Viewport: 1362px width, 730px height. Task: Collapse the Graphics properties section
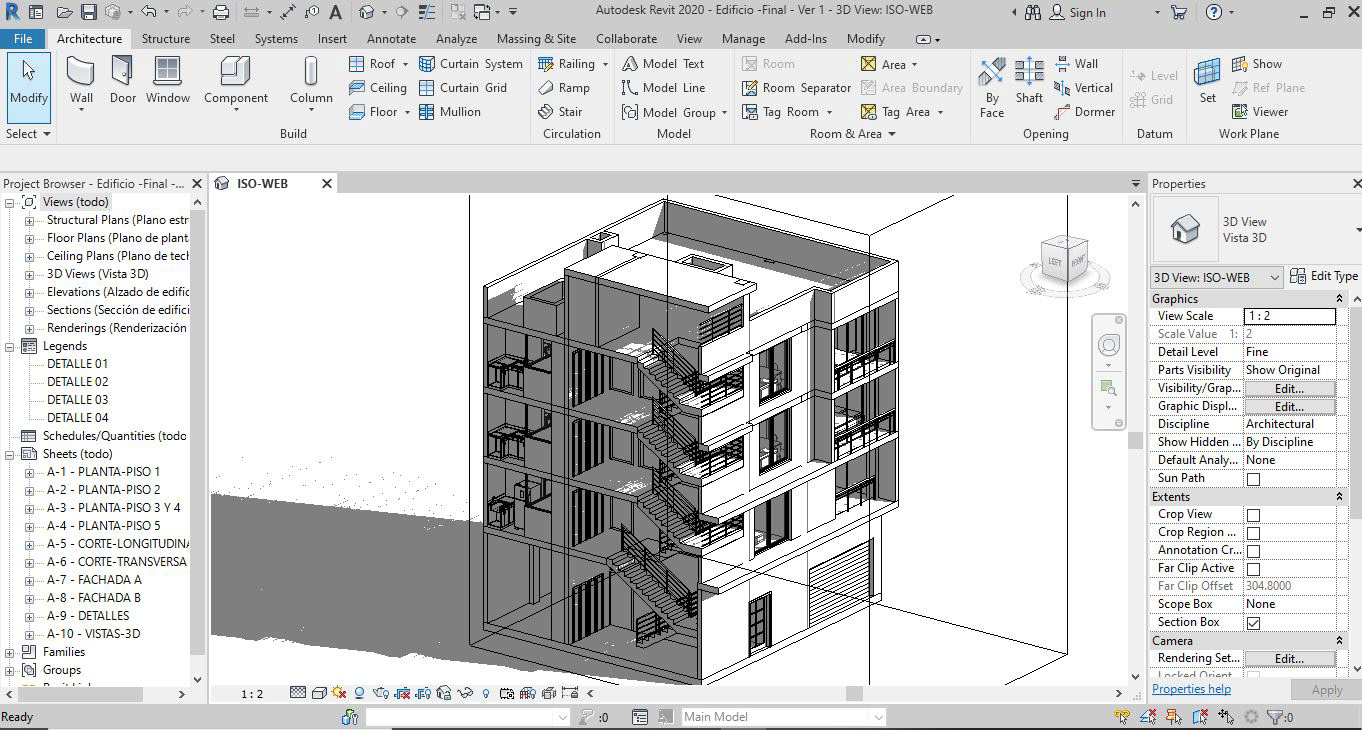pyautogui.click(x=1339, y=299)
